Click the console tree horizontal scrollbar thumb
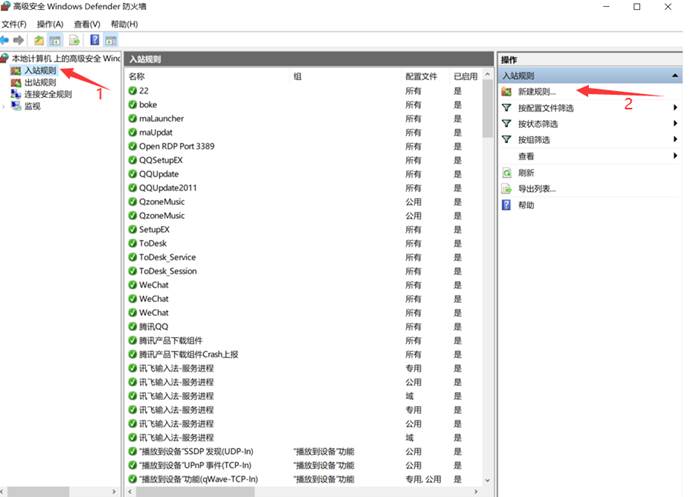 point(38,491)
